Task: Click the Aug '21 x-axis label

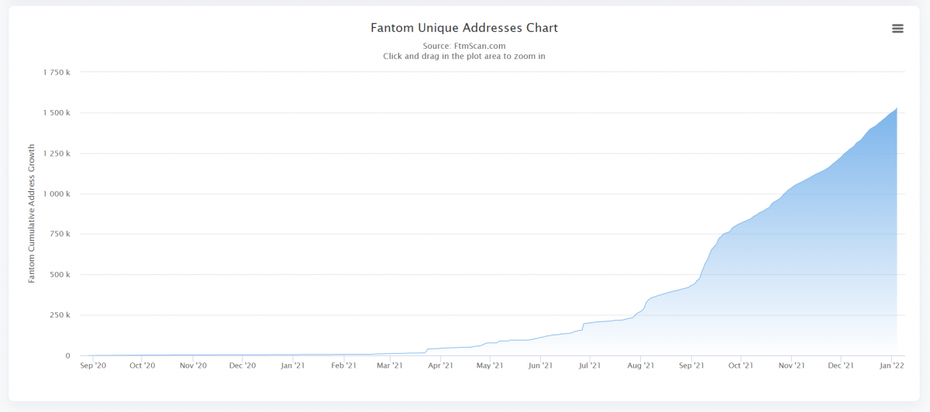Action: [641, 366]
